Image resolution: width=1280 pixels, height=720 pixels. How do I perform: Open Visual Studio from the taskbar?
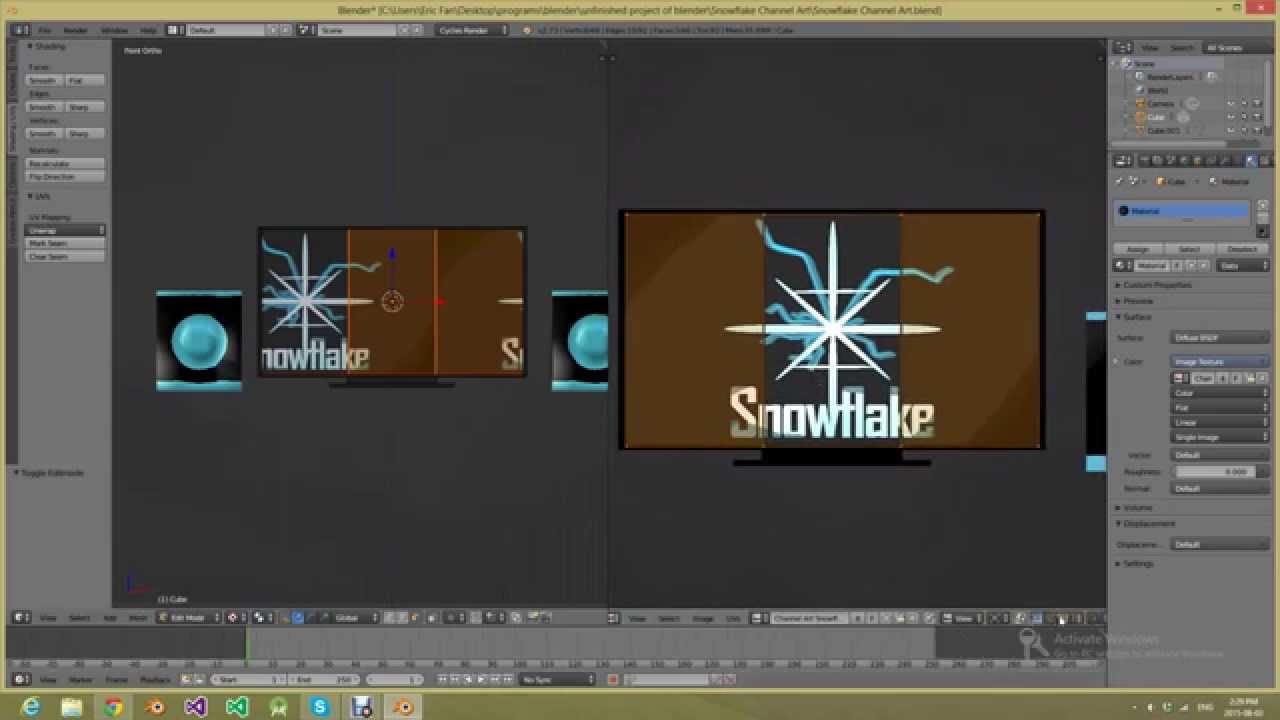pyautogui.click(x=195, y=707)
